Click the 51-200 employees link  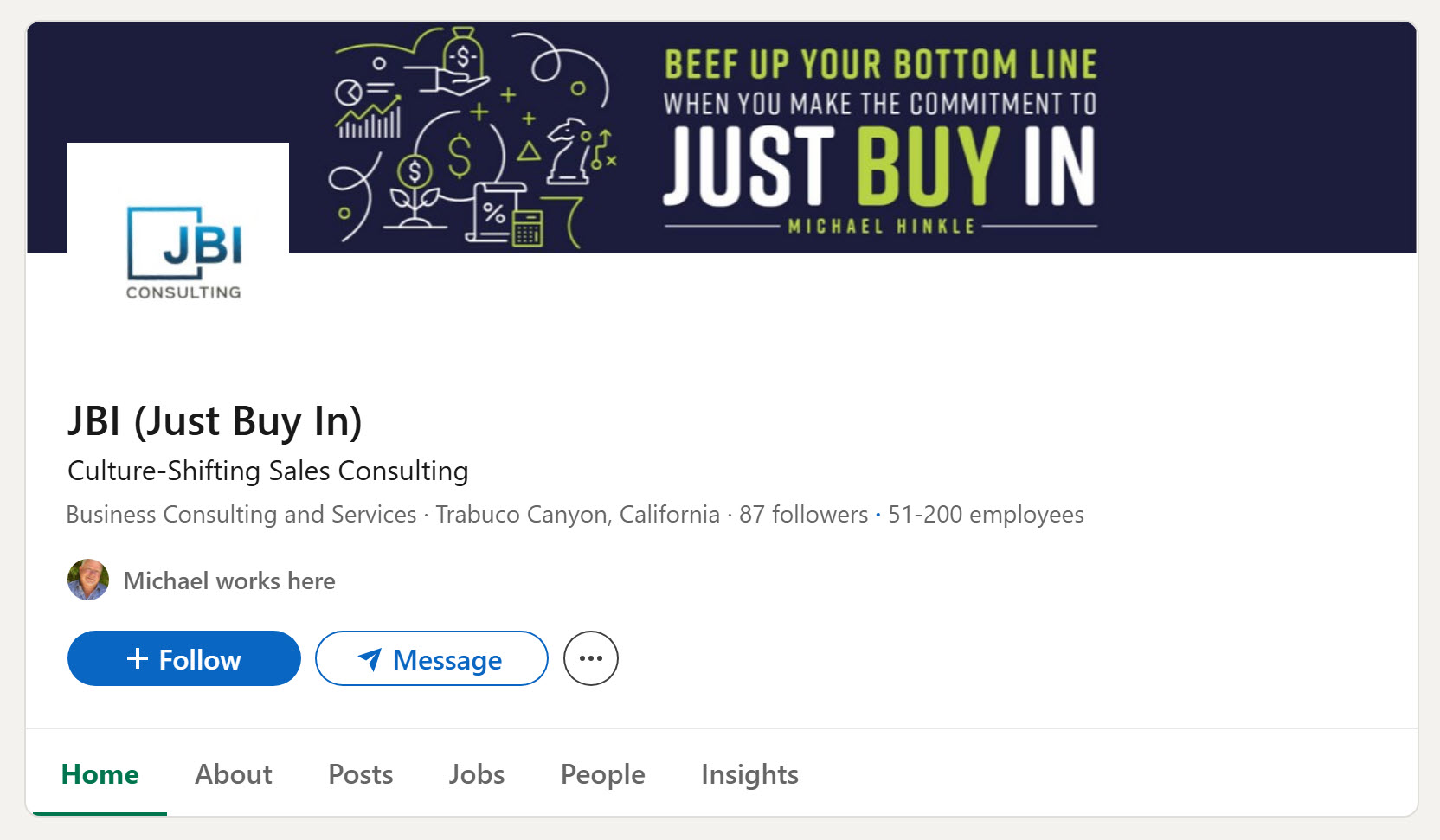[x=986, y=515]
